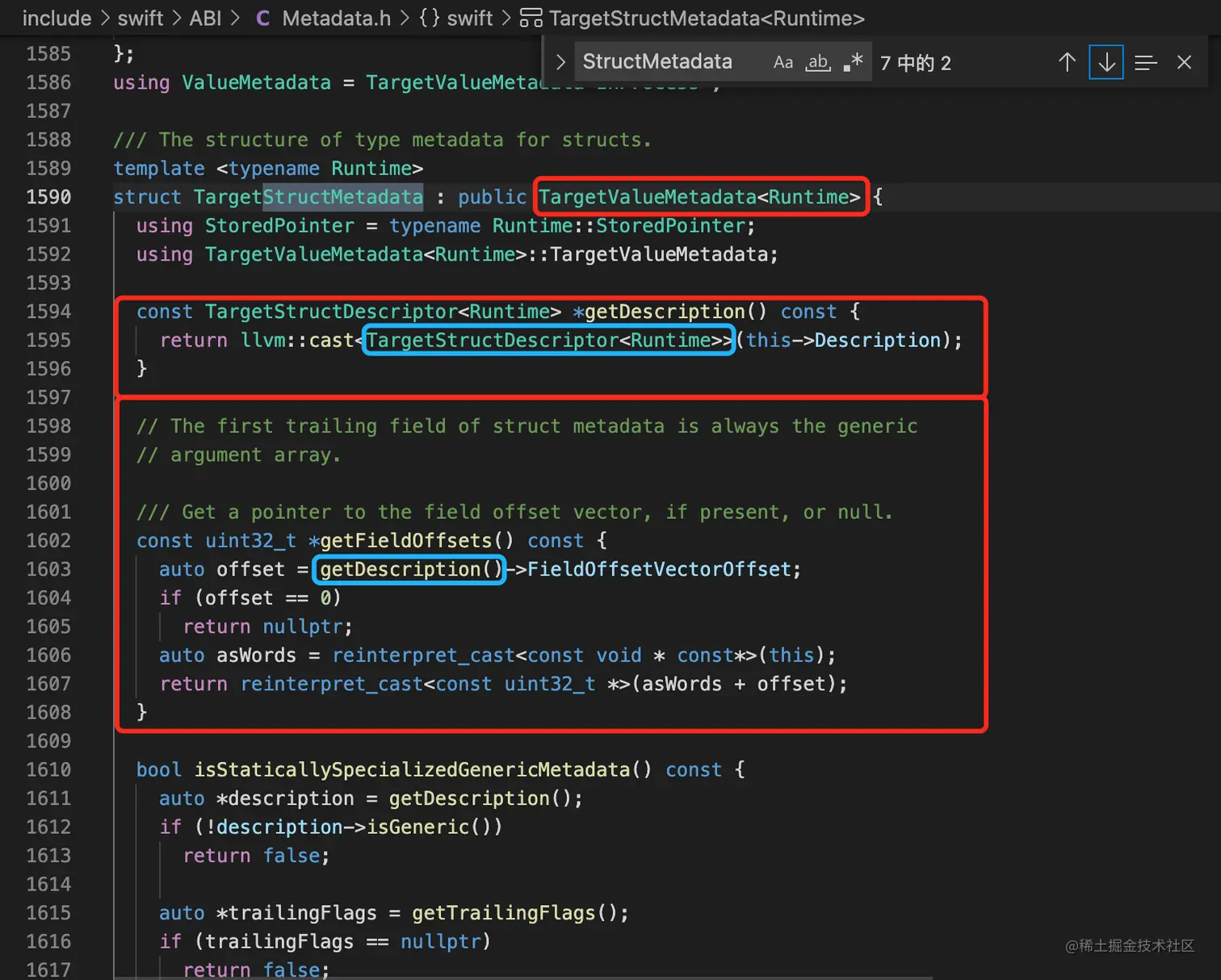Toggle find in selection
The width and height of the screenshot is (1221, 980).
point(1145,62)
